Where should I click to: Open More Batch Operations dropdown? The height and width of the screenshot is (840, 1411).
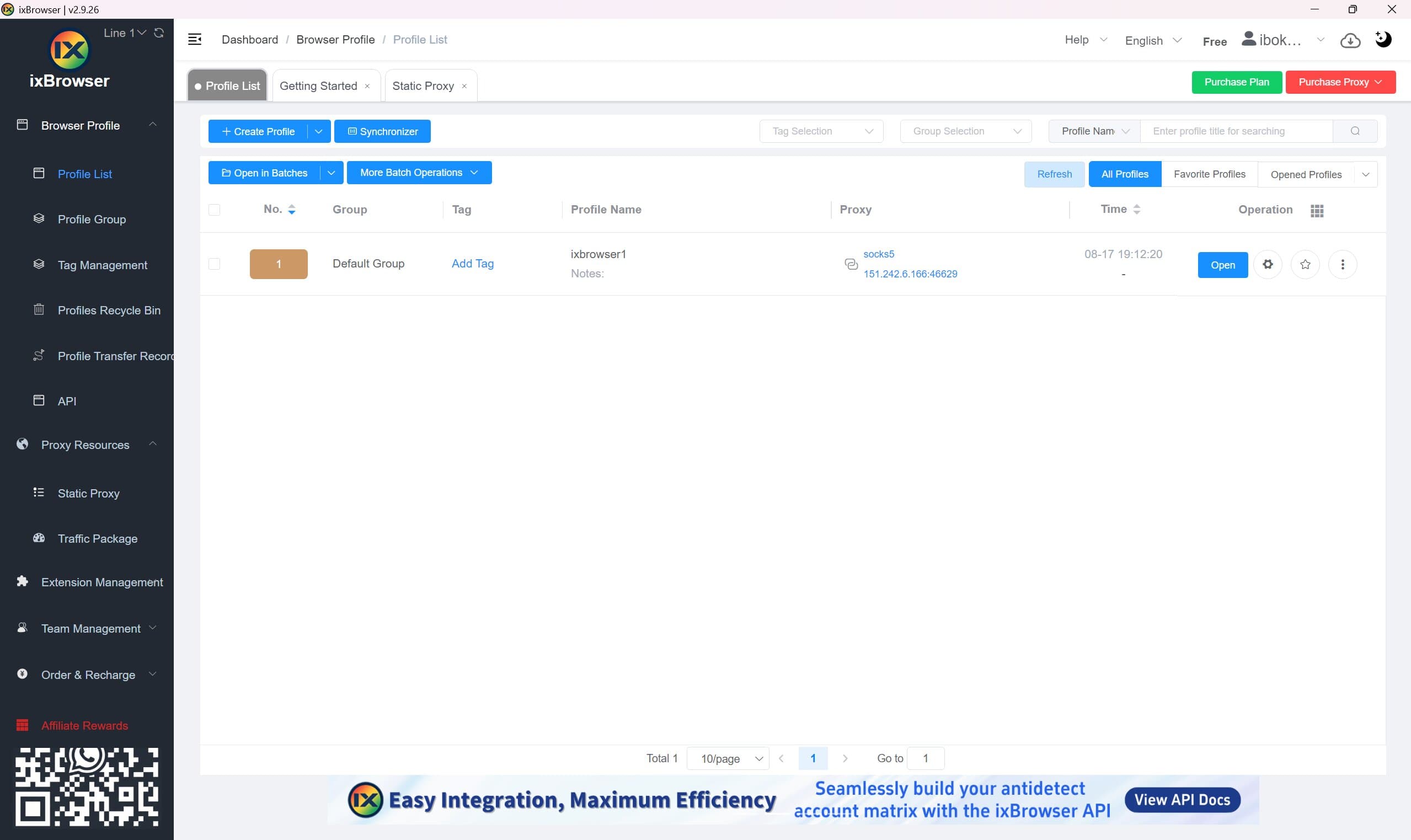(419, 173)
